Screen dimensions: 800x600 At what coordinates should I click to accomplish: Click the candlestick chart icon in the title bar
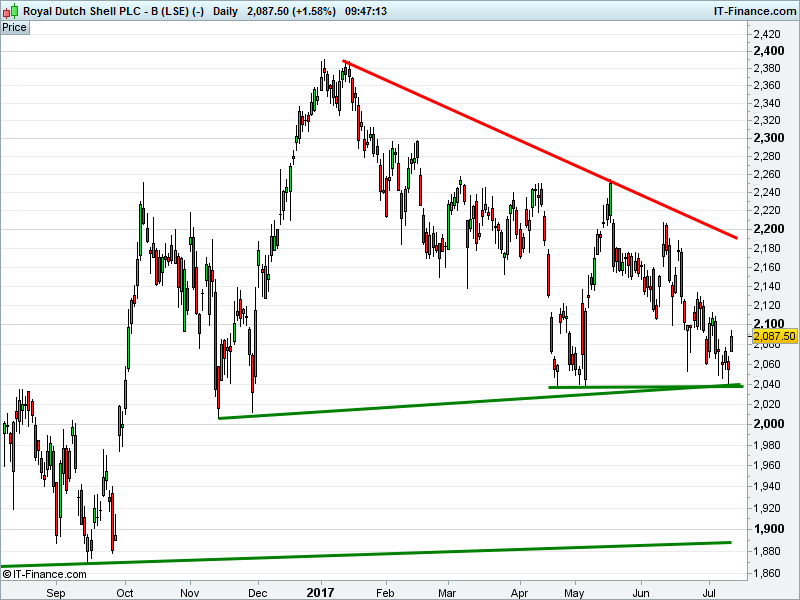tap(10, 11)
